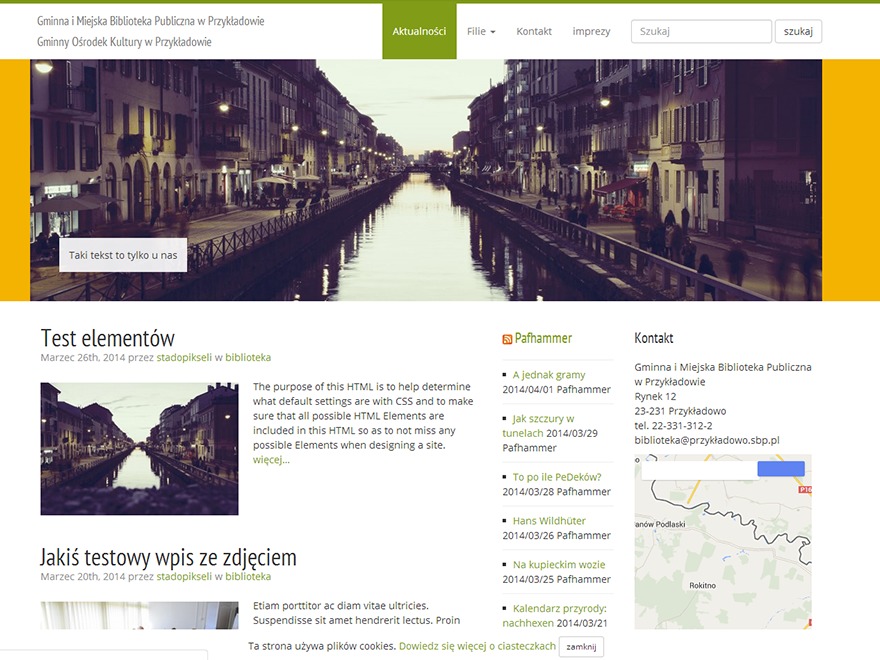The height and width of the screenshot is (660, 880).
Task: Click the email biblioteka@przykładowo.sbp.pl
Action: (x=707, y=441)
